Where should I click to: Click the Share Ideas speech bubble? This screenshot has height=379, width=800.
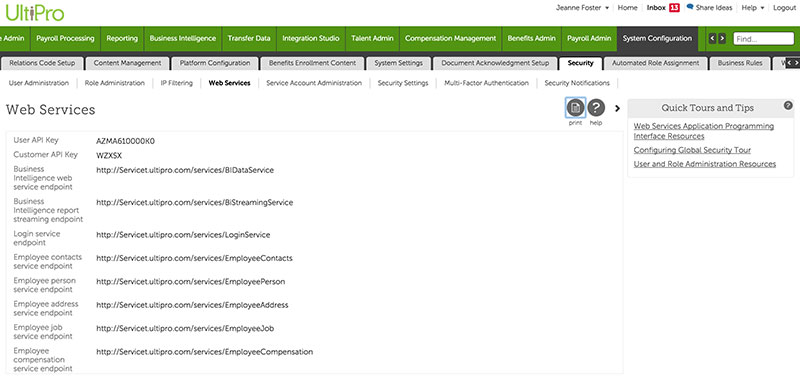click(690, 7)
